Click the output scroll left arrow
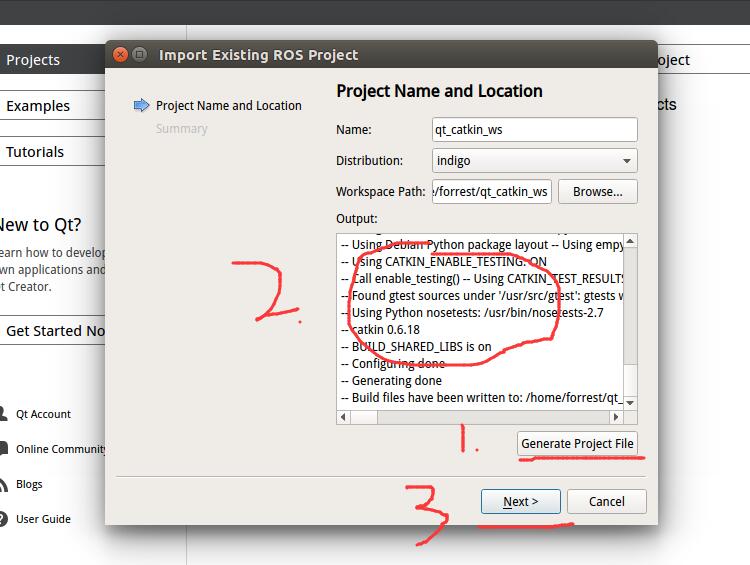 (343, 417)
